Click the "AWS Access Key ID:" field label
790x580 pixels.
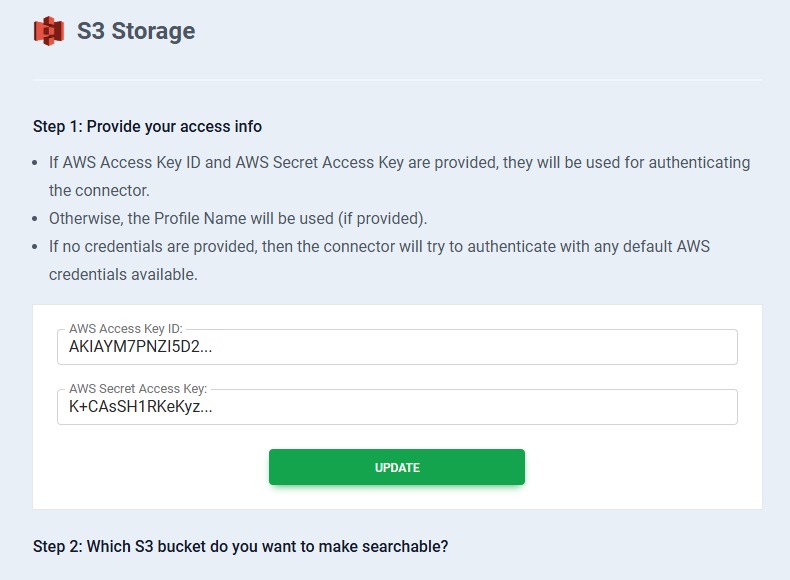tap(127, 329)
